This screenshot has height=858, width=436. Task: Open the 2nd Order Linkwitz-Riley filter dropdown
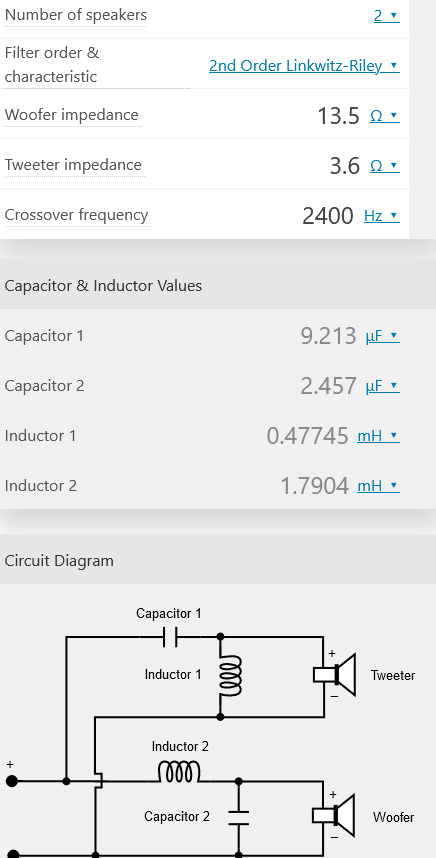tap(304, 66)
